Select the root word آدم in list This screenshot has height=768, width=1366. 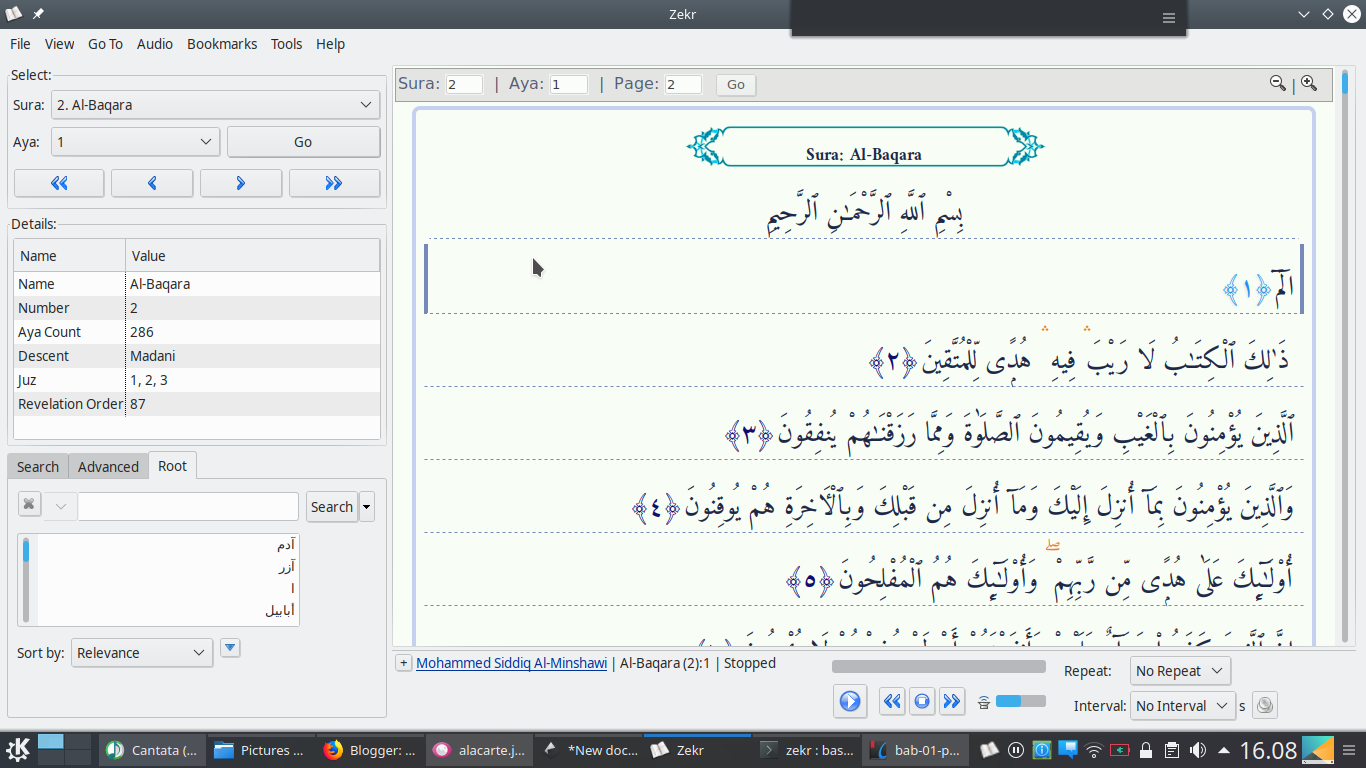coord(286,545)
